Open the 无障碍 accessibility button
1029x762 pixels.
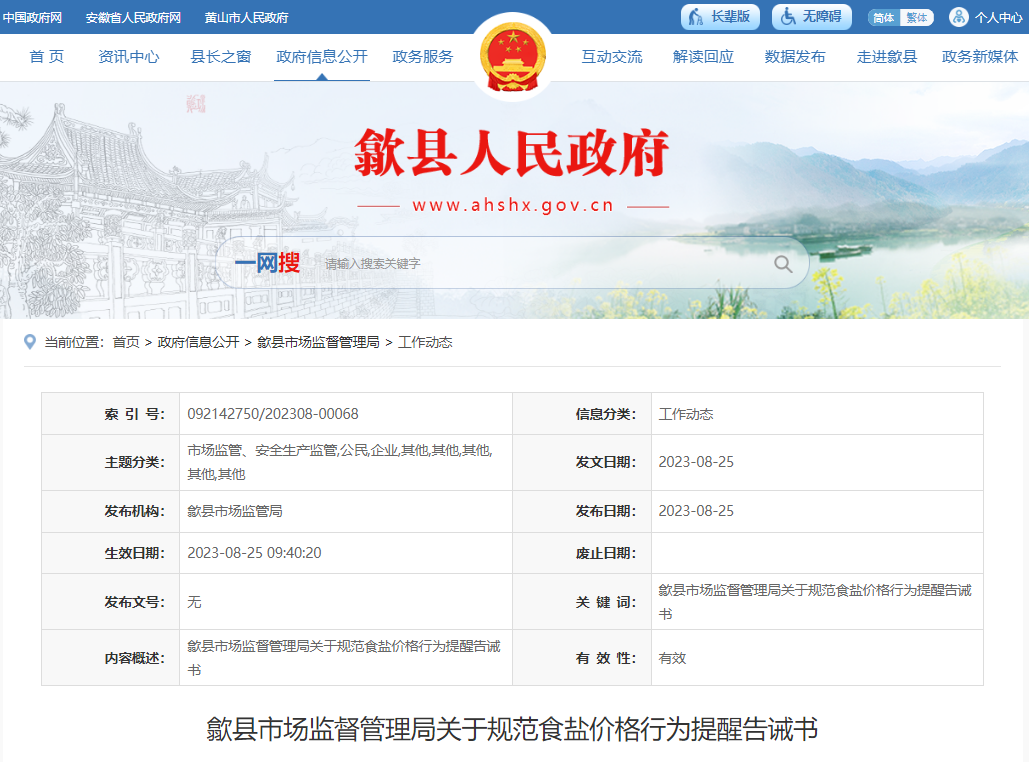click(811, 17)
